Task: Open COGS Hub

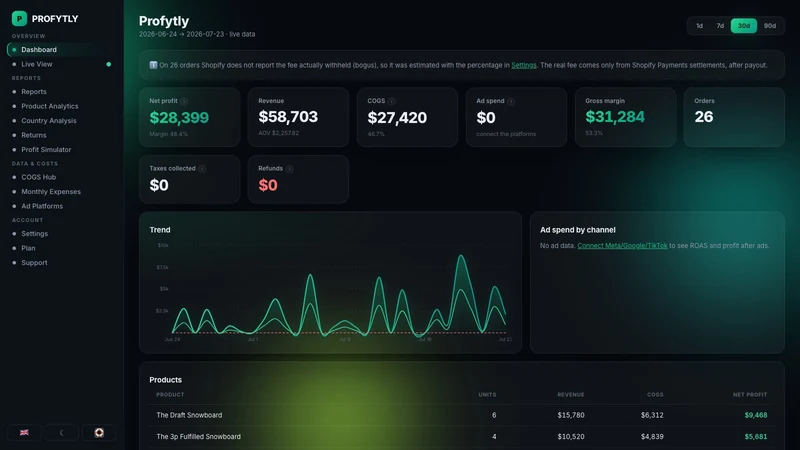Action: point(61,177)
